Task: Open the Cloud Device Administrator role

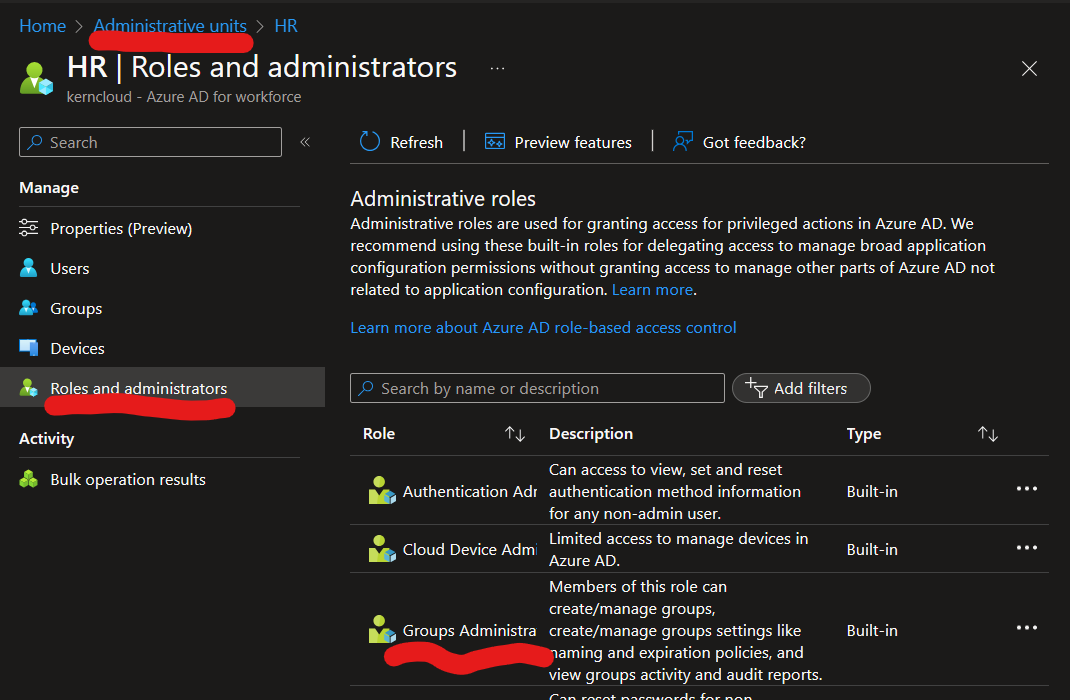Action: [469, 549]
